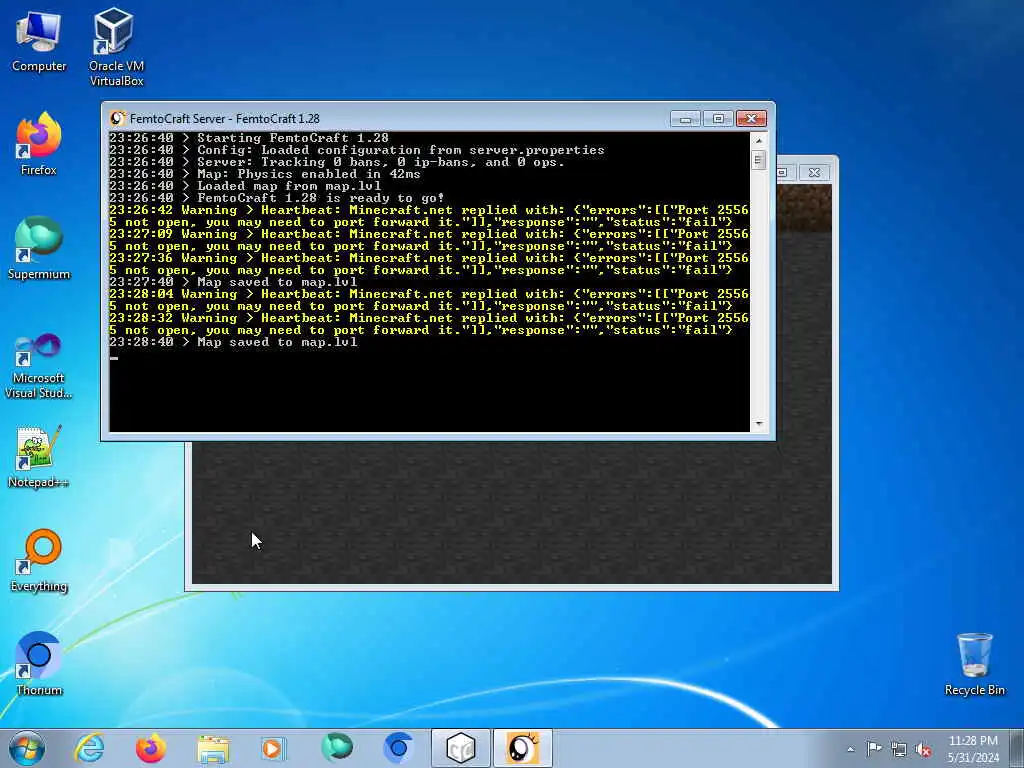Click the console scrollbar thumb

click(758, 160)
